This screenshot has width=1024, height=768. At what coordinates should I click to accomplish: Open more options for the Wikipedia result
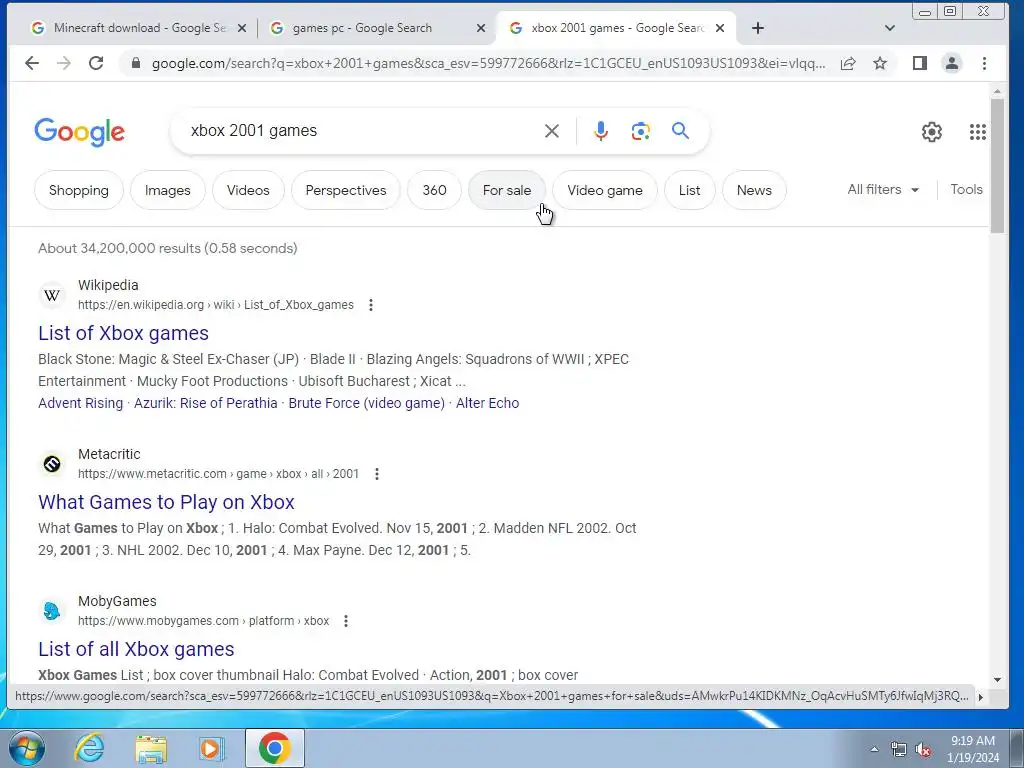pos(371,305)
